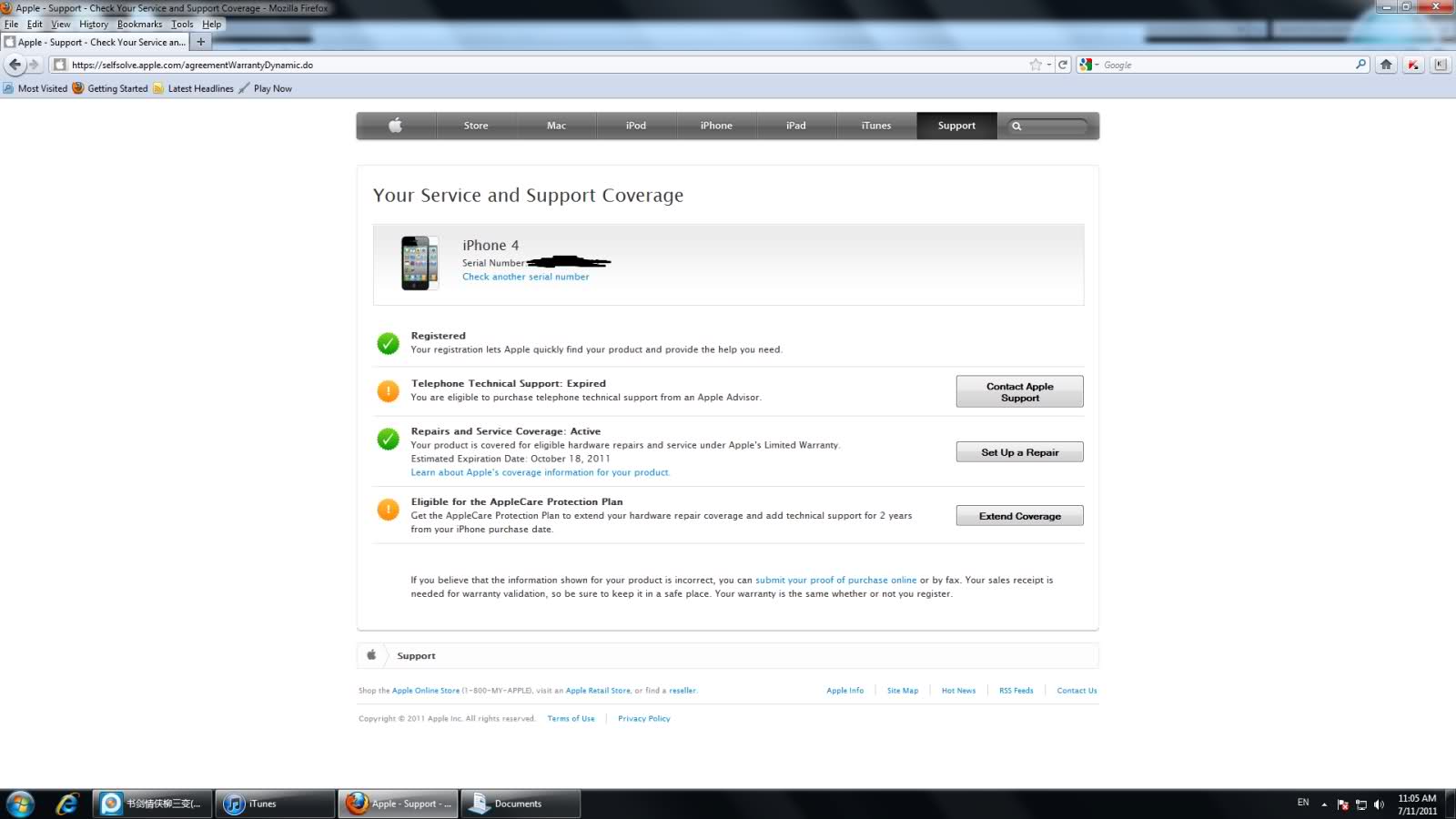Click Apple Info footer link
This screenshot has height=819, width=1456.
click(844, 691)
